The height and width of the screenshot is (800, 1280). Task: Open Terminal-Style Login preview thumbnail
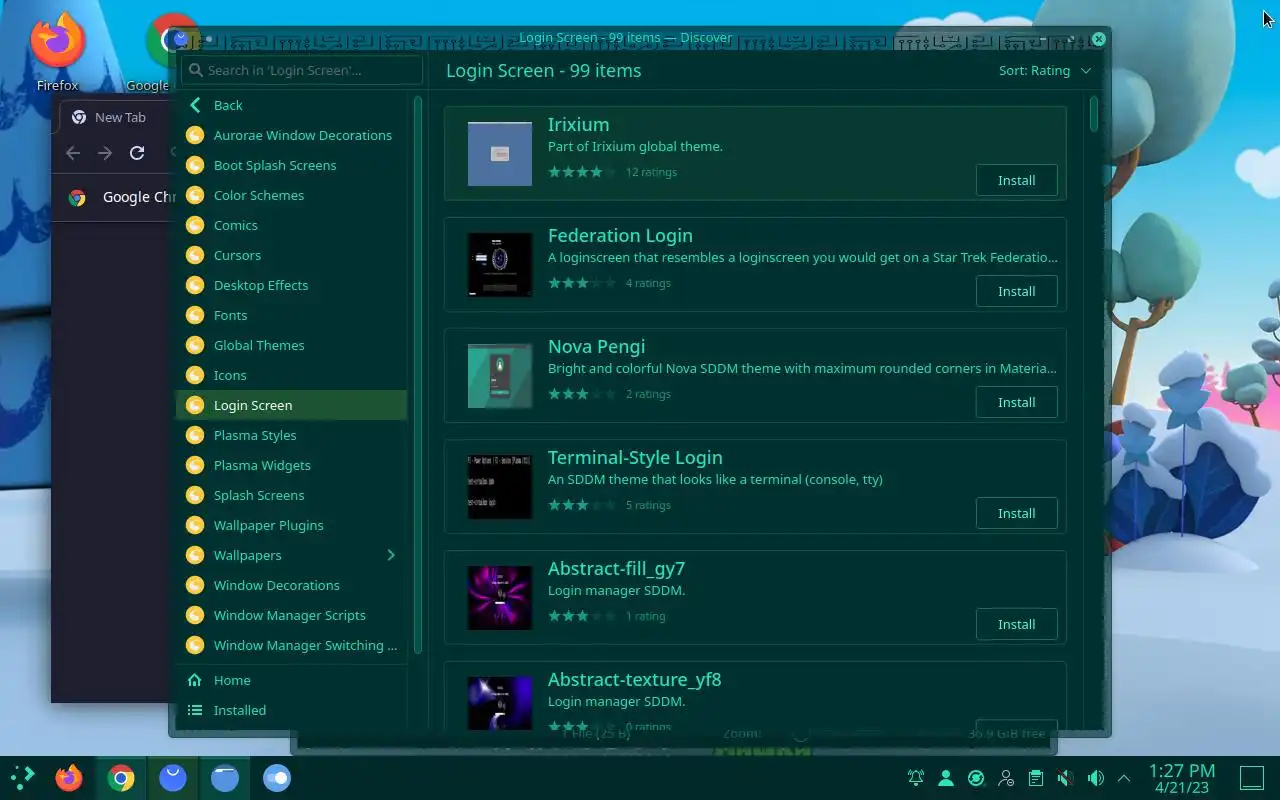pyautogui.click(x=500, y=487)
